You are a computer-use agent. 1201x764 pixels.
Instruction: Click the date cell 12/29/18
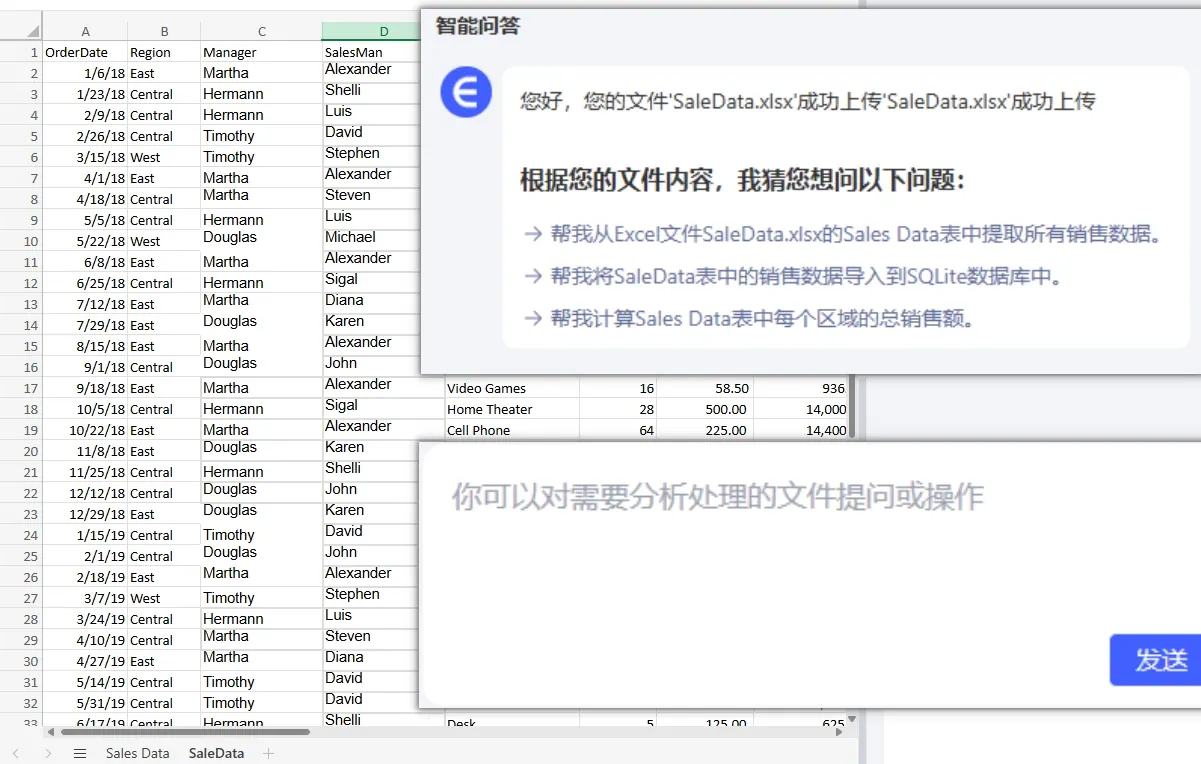coord(85,514)
